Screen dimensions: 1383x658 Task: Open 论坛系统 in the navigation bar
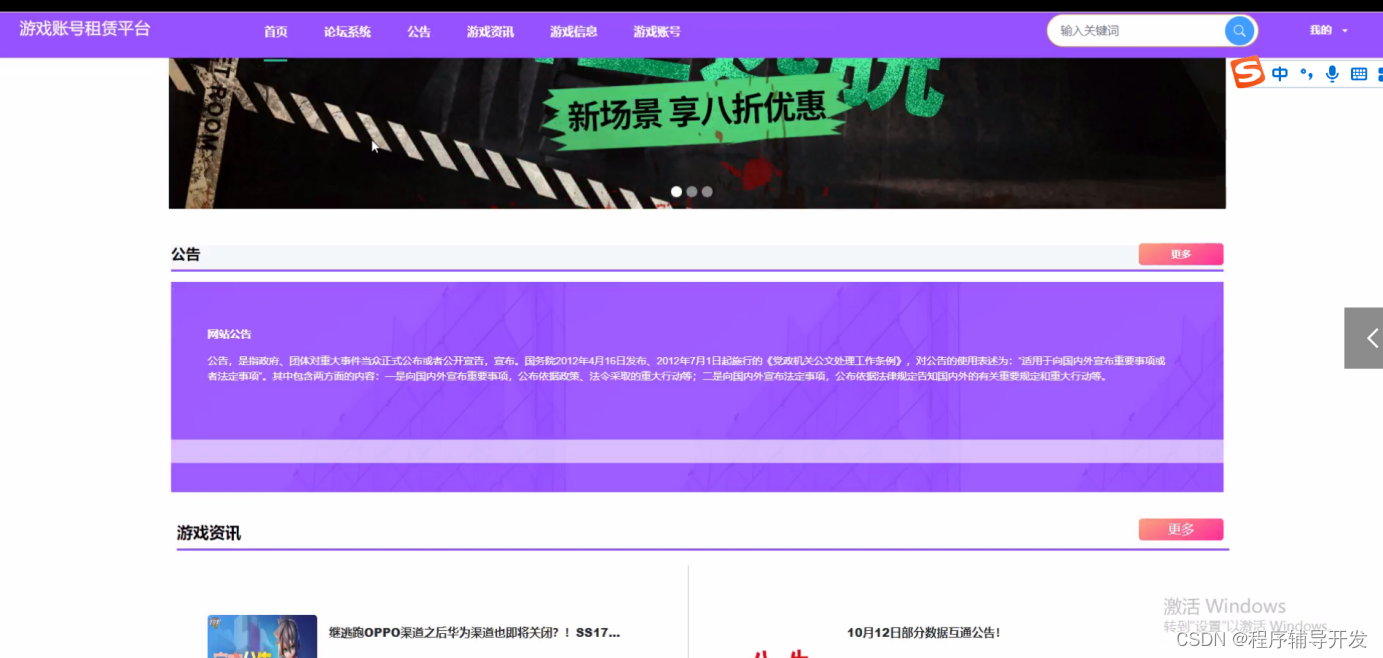(x=347, y=32)
